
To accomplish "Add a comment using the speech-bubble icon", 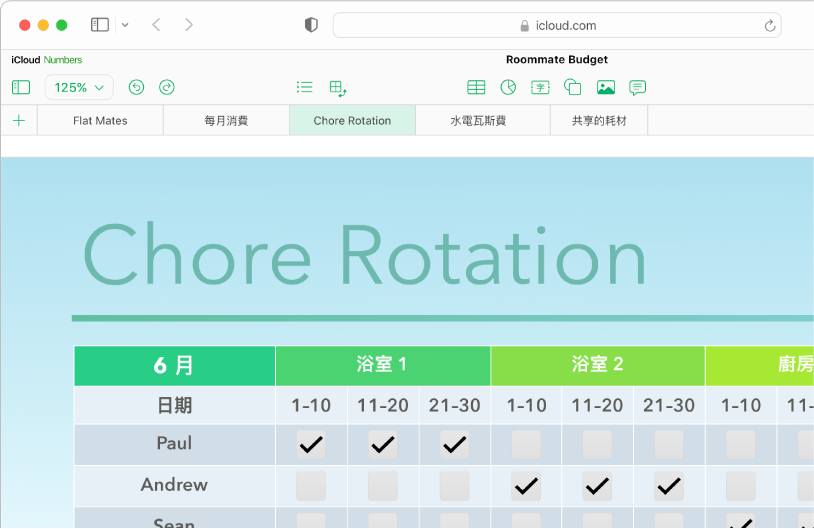I will tap(637, 88).
